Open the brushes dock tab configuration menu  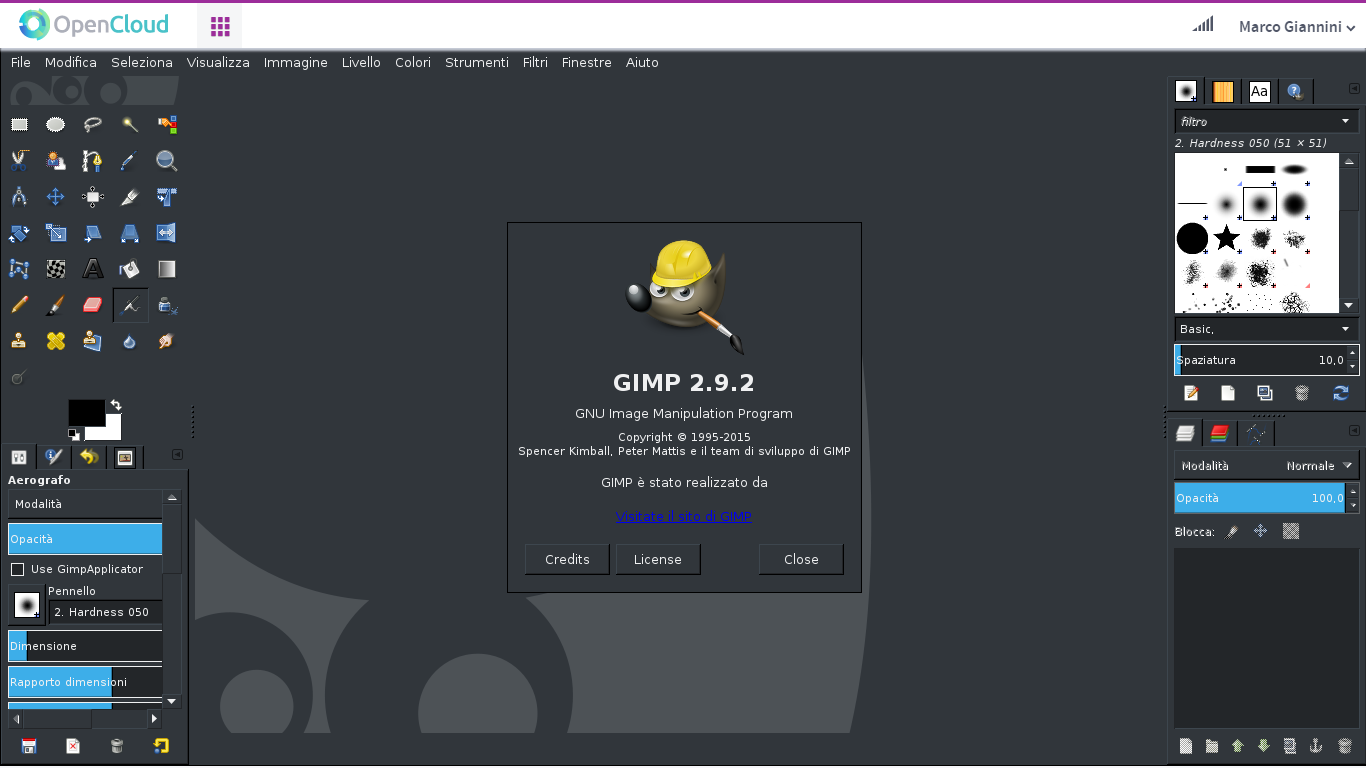tap(1354, 89)
